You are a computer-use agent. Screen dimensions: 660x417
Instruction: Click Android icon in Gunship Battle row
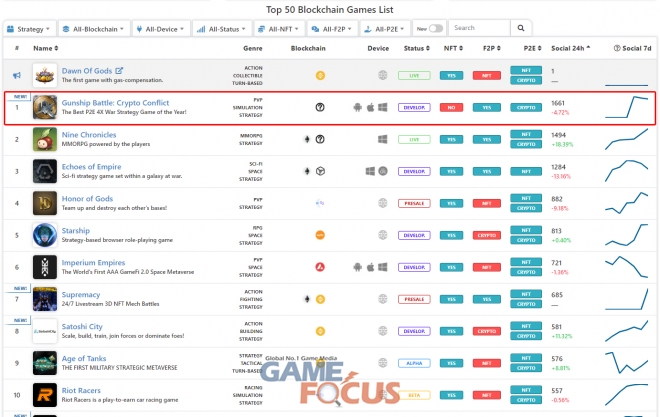356,107
